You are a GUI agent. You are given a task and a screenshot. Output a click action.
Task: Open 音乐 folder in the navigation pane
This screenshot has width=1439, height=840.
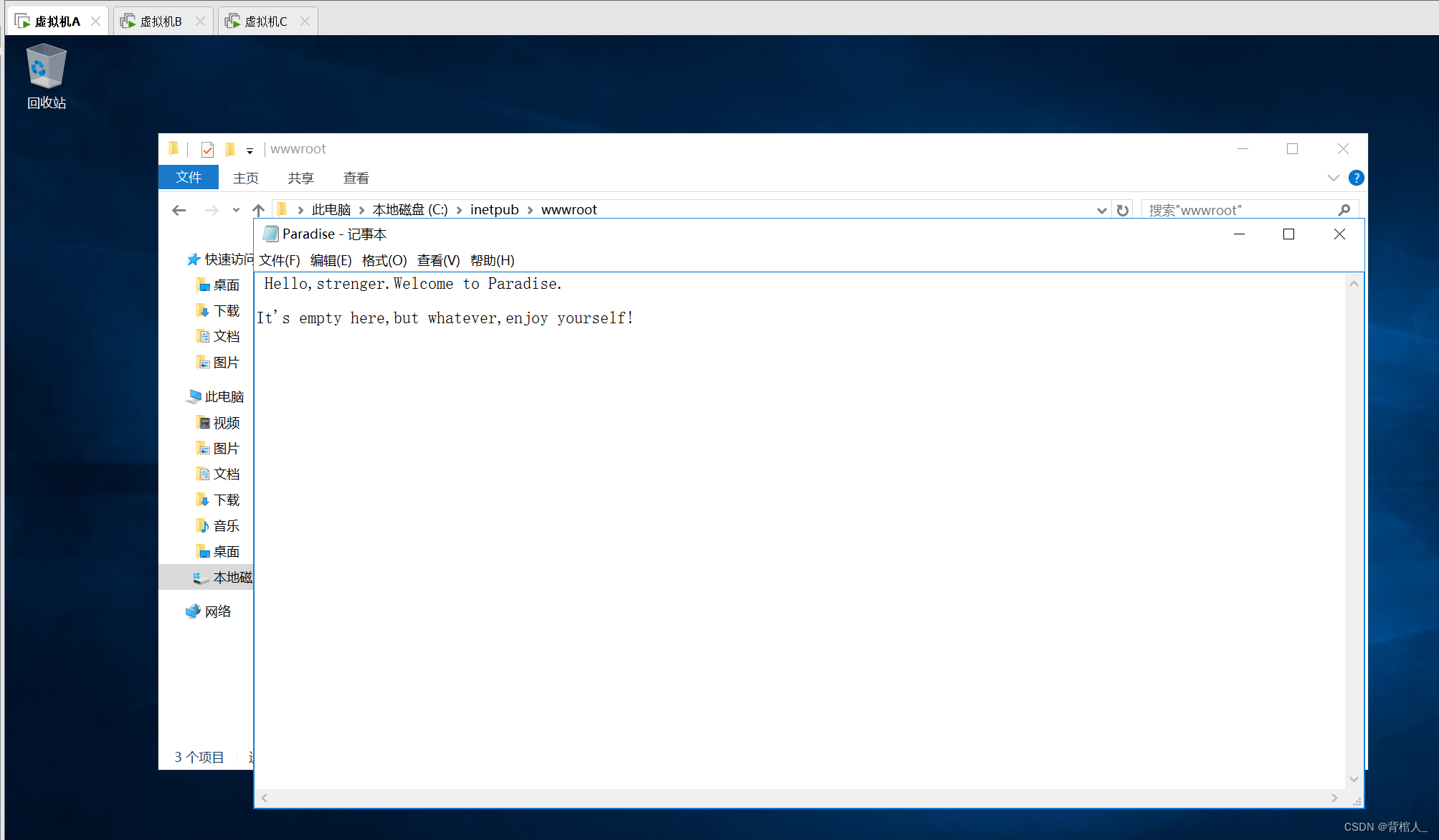(226, 525)
